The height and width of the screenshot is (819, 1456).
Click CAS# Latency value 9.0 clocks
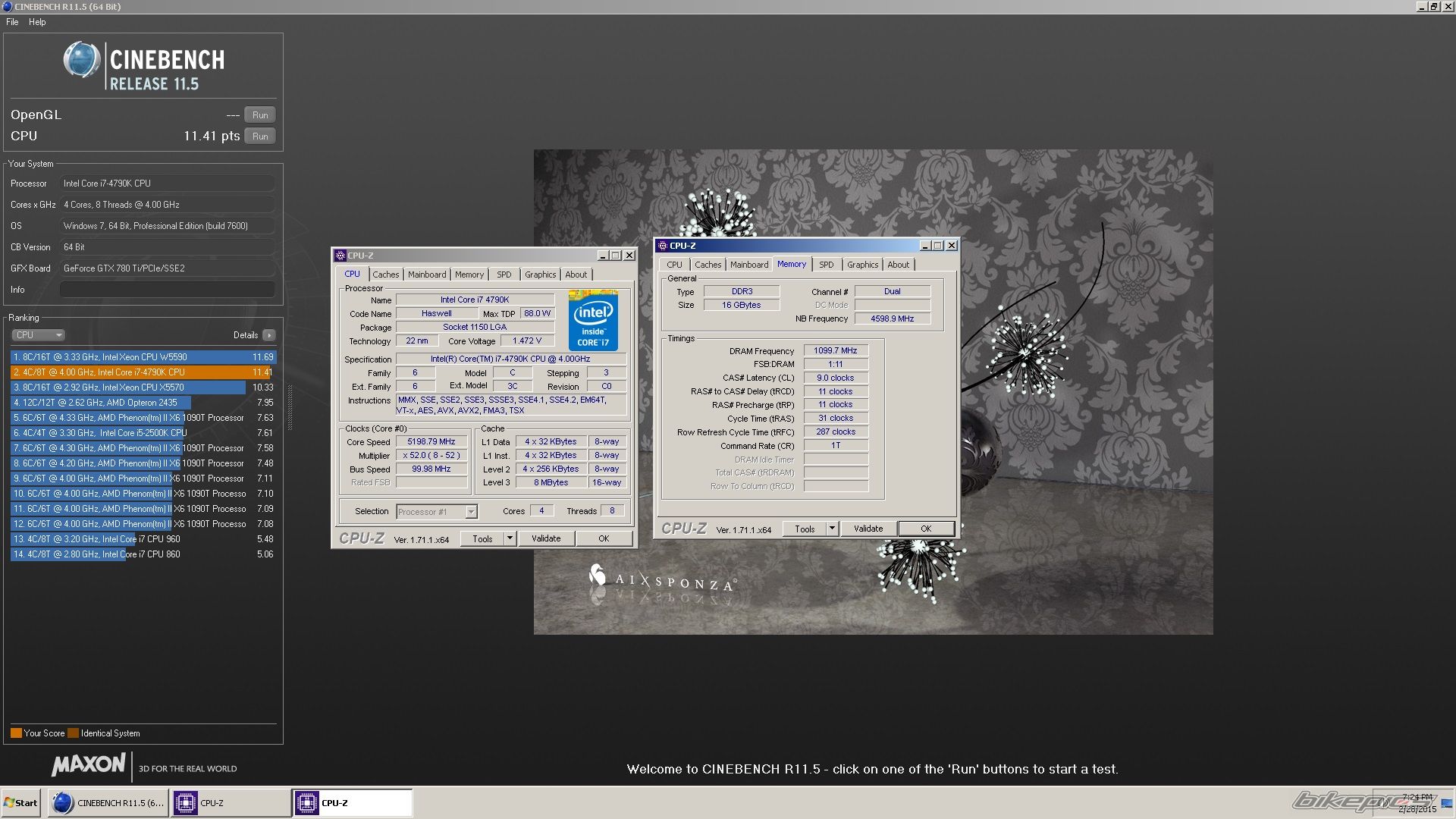836,378
